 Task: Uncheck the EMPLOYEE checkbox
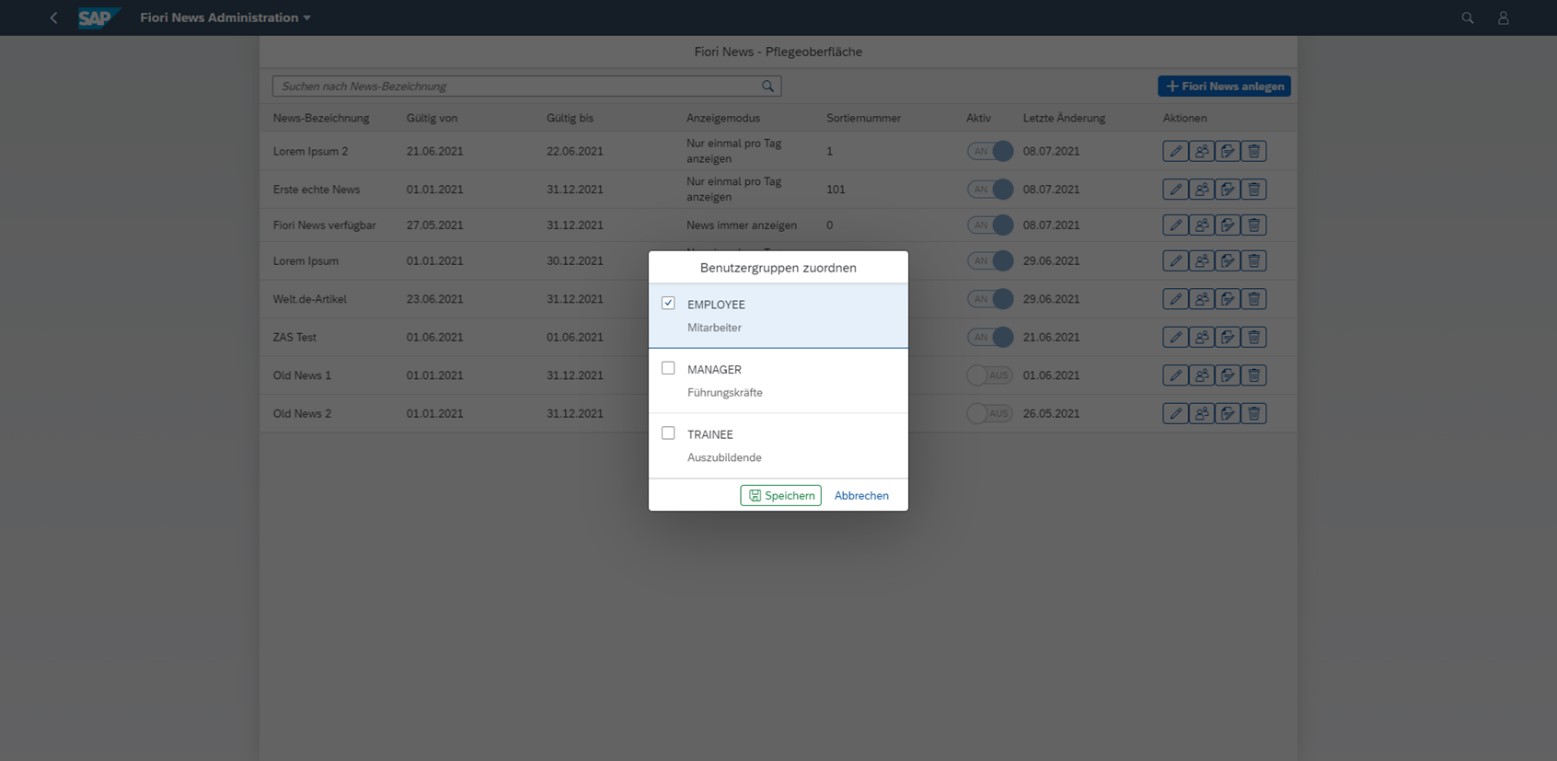(x=668, y=303)
